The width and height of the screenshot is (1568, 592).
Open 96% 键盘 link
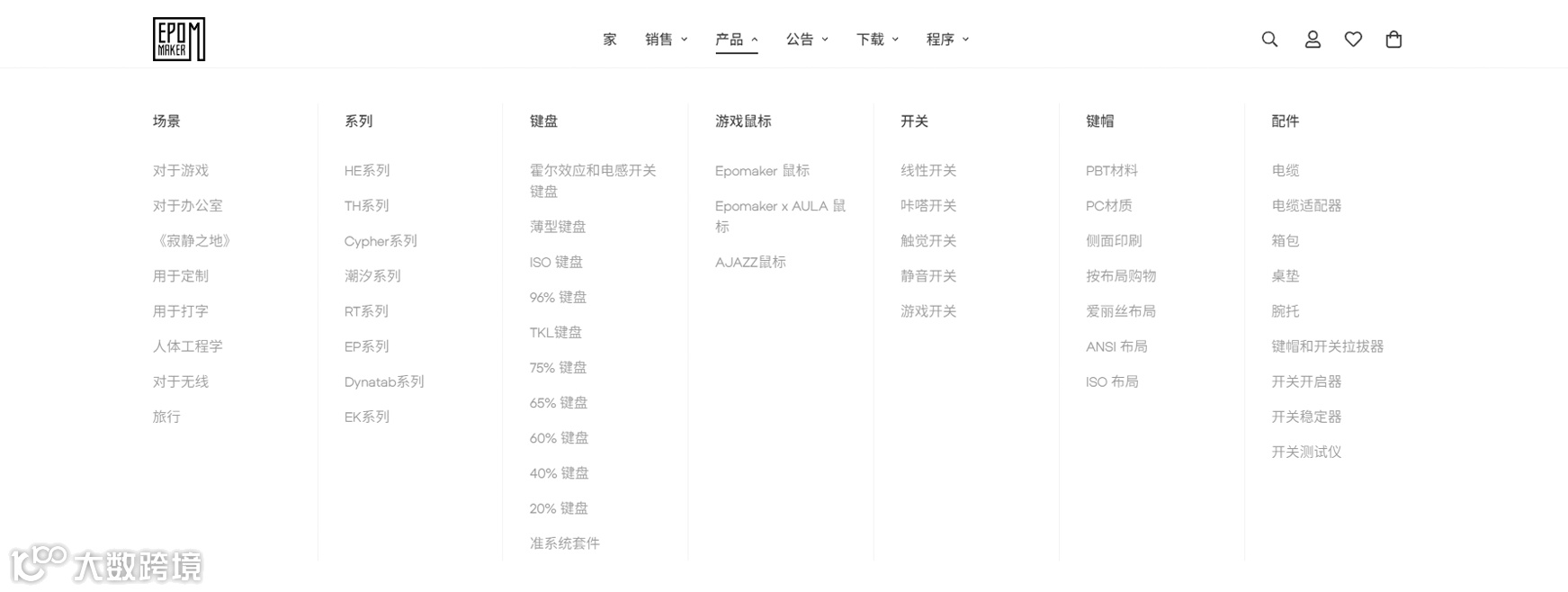[x=558, y=297]
